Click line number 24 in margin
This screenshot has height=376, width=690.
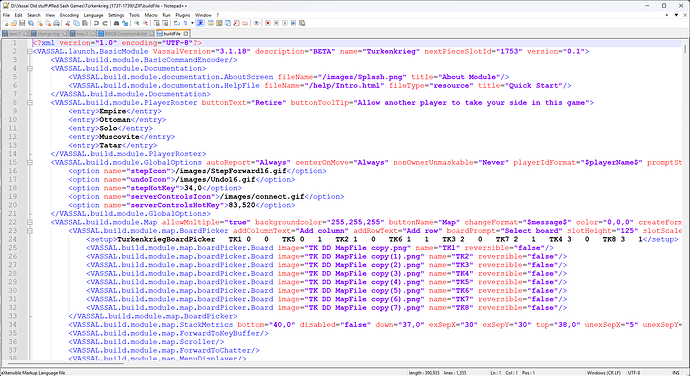click(x=13, y=240)
